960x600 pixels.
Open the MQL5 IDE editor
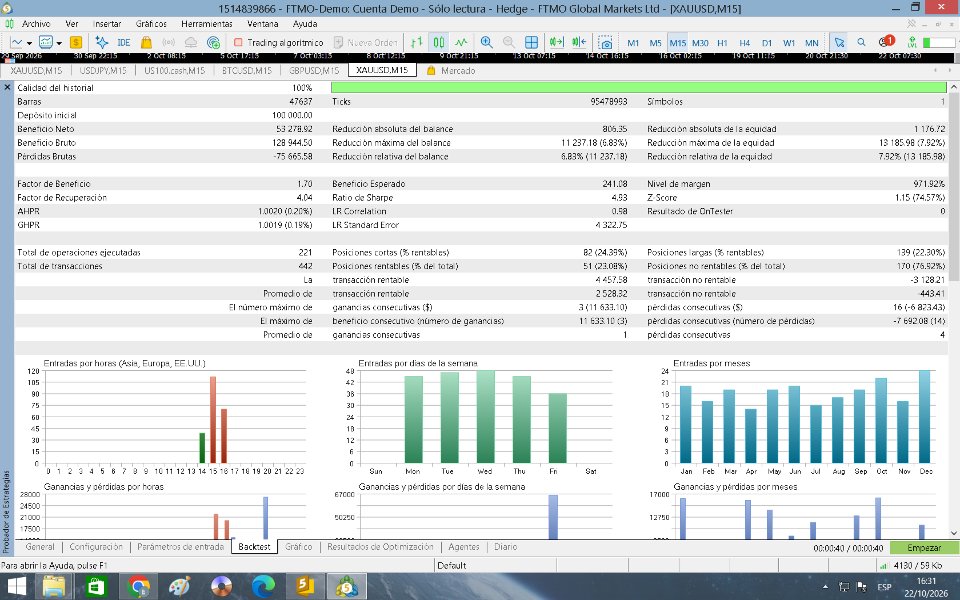(x=124, y=42)
